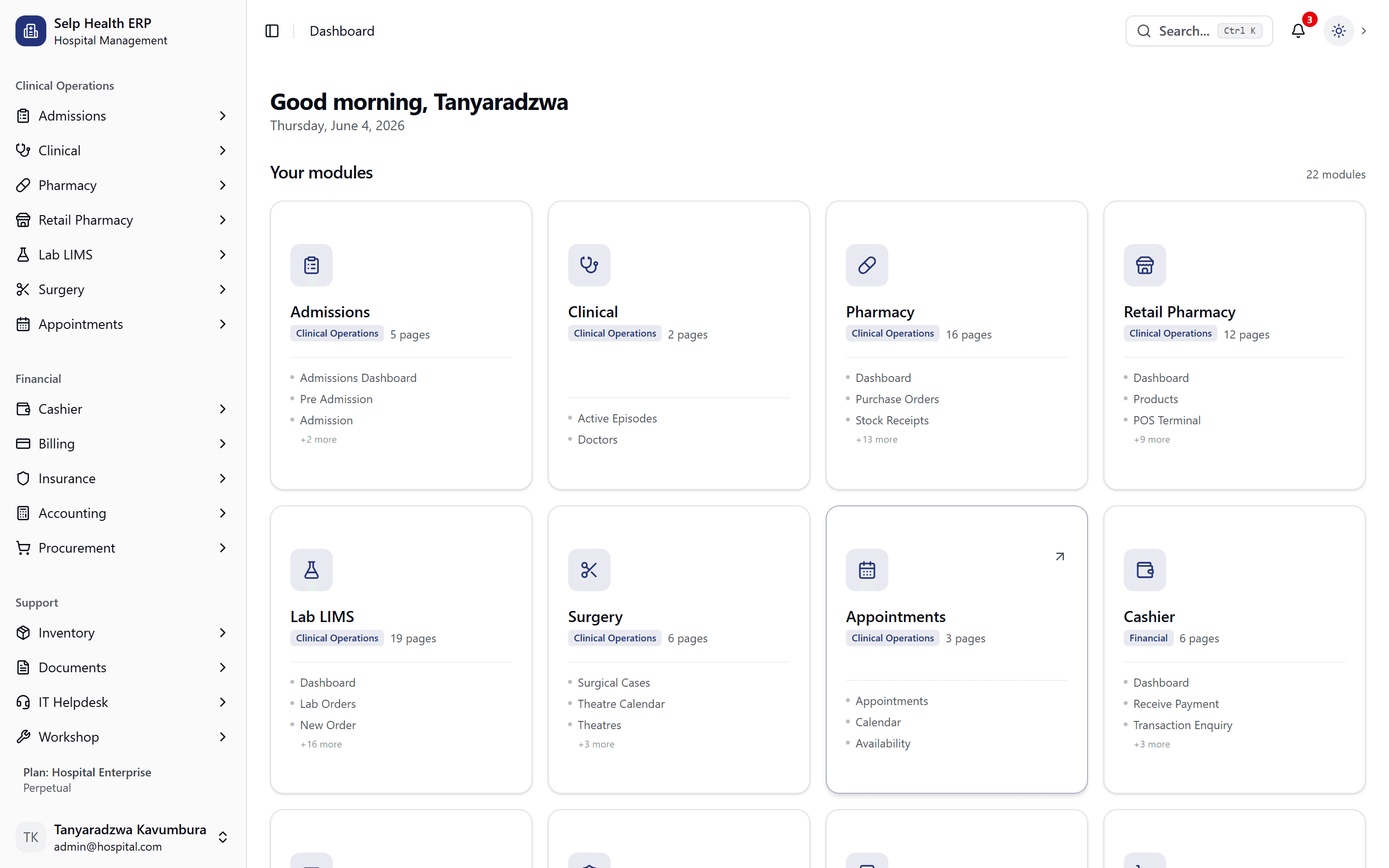Click the Insurance shield icon in the sidebar
This screenshot has width=1389, height=868.
click(23, 479)
